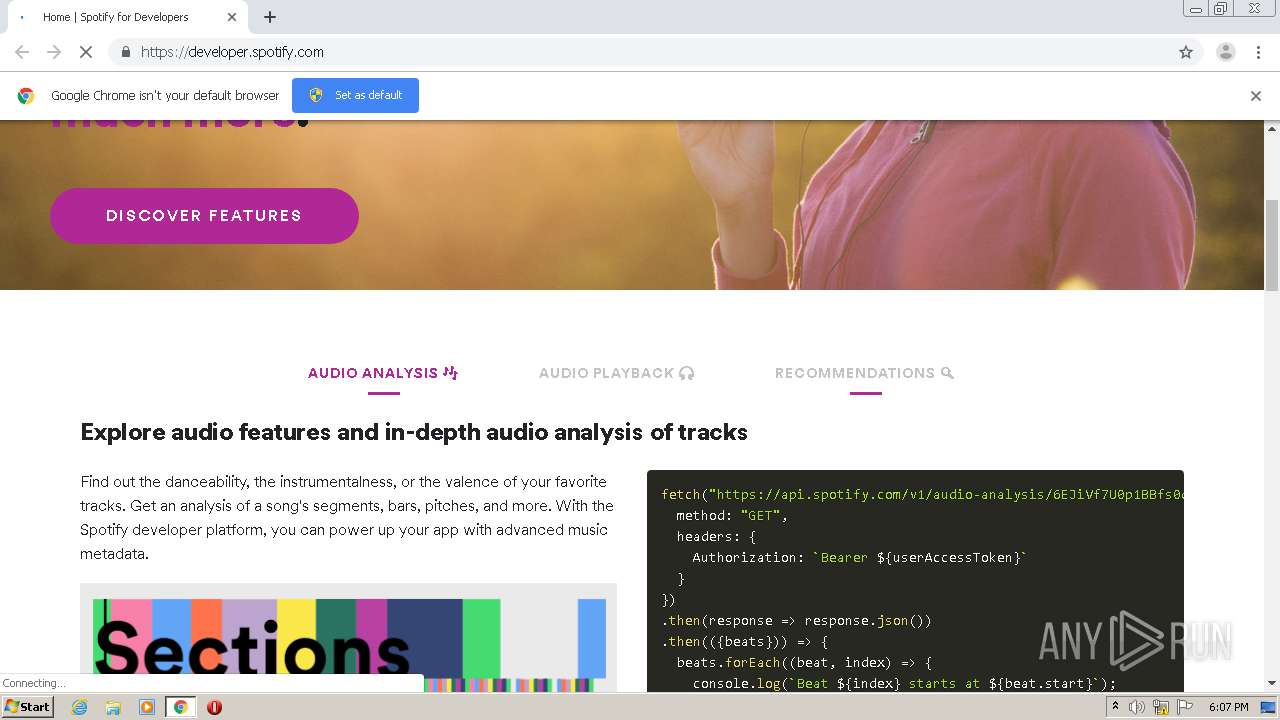This screenshot has height=720, width=1280.
Task: Click the heading Explore audio features
Action: tap(414, 432)
